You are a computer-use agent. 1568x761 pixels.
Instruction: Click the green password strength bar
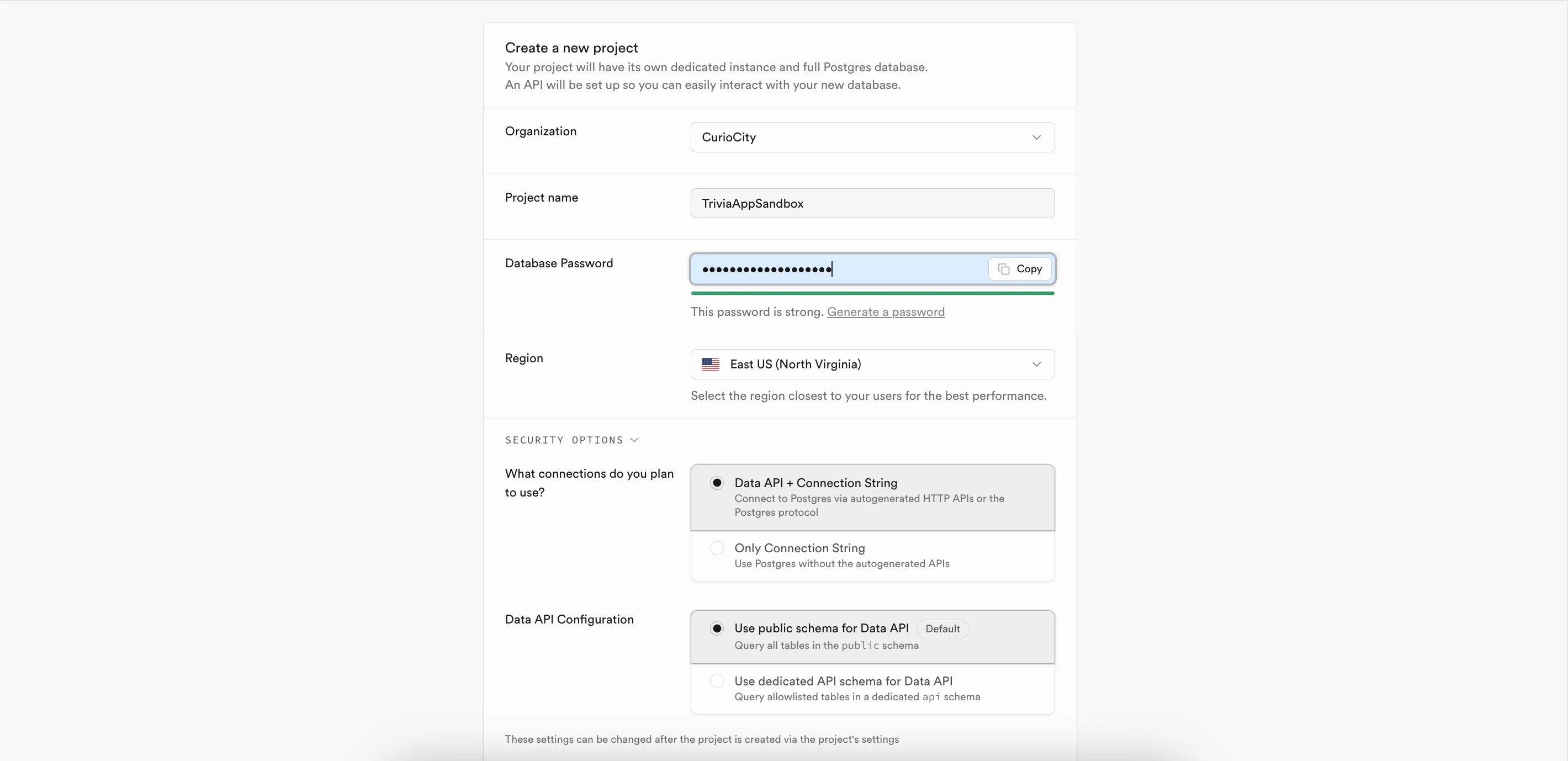[872, 293]
